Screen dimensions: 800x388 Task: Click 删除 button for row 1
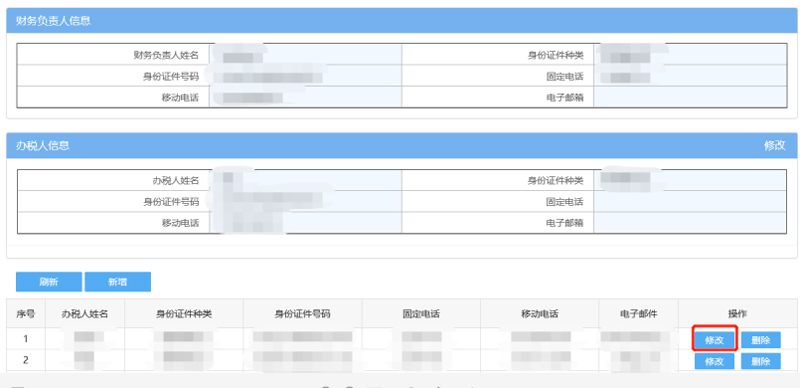click(761, 340)
